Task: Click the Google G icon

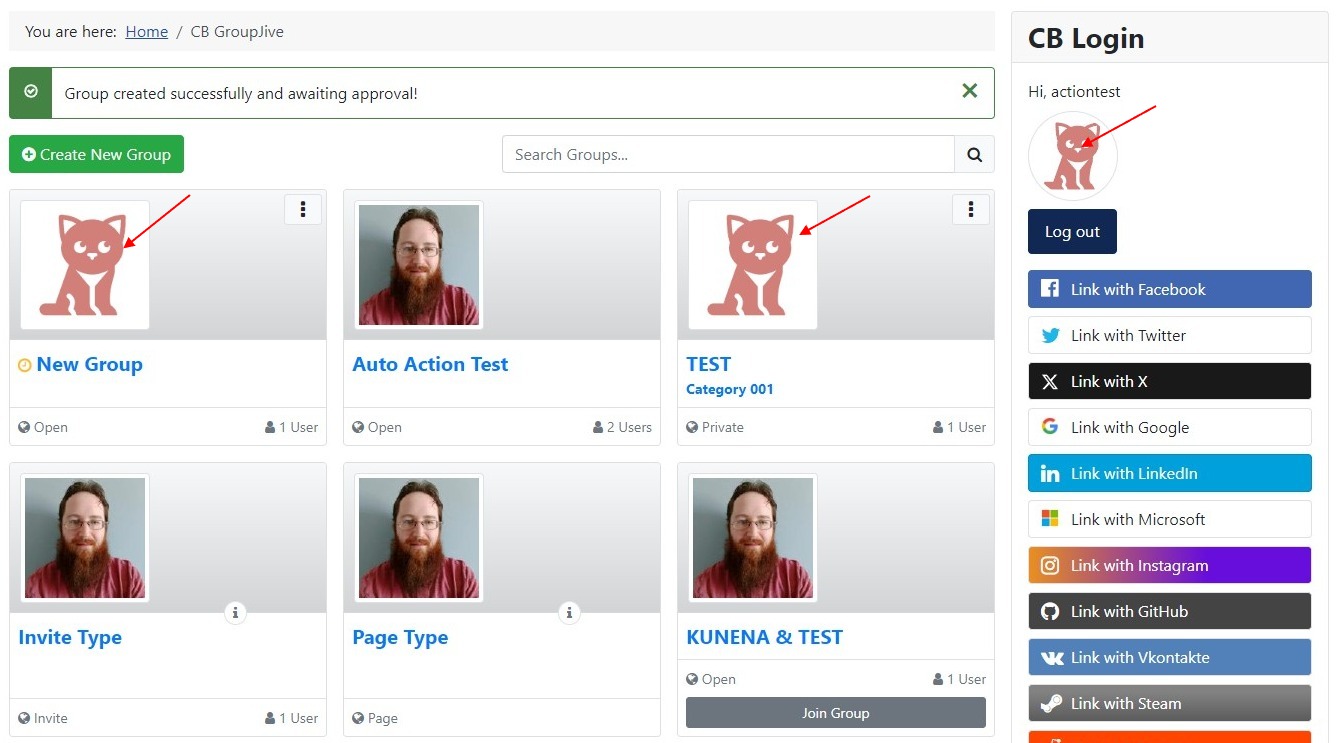Action: click(x=1050, y=427)
